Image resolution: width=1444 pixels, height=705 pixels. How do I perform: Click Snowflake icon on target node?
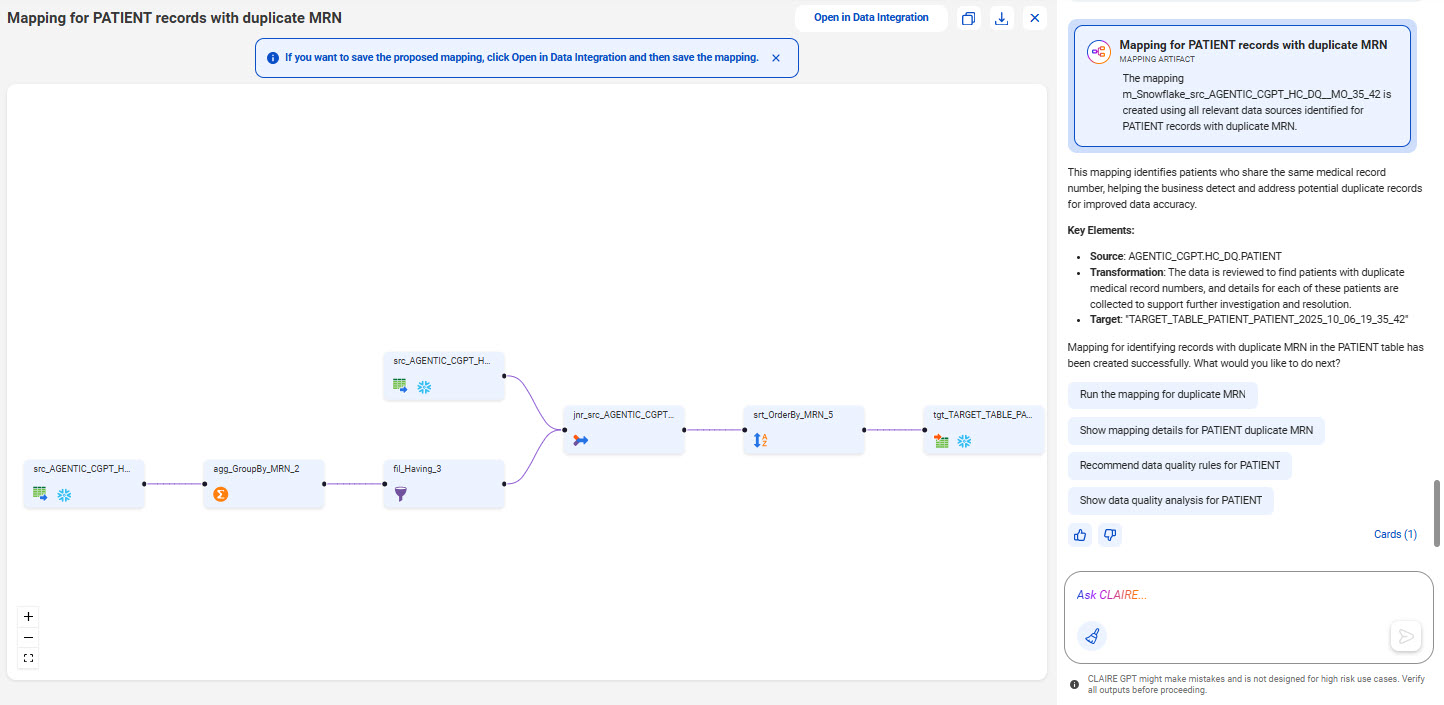coord(964,440)
